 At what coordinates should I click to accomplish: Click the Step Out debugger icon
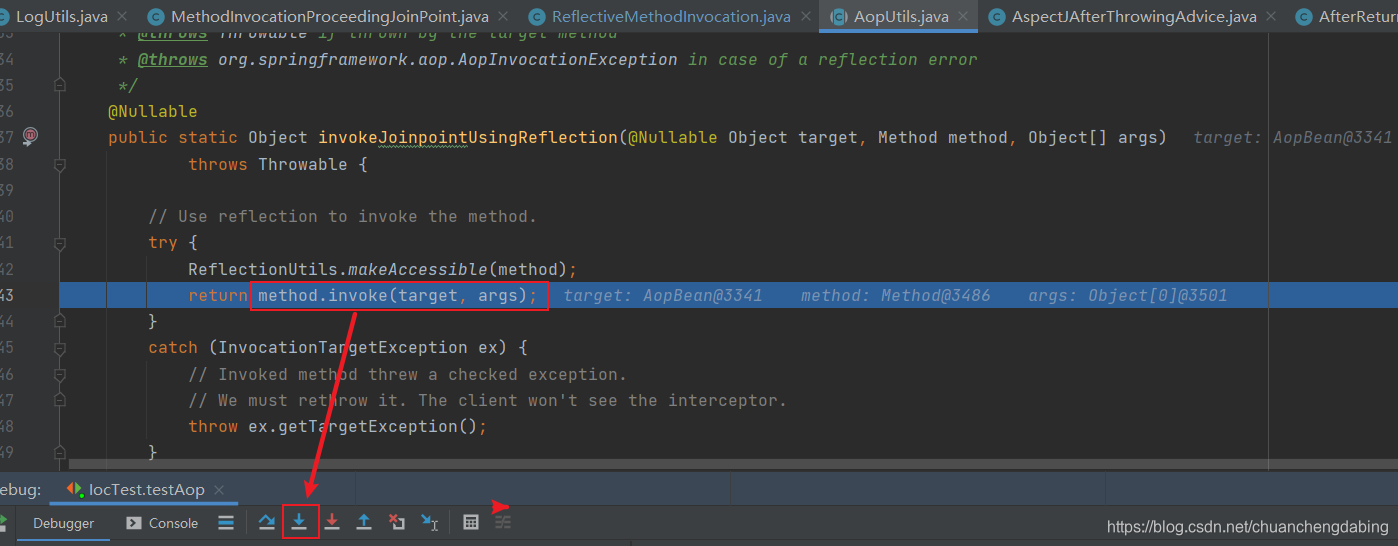[364, 522]
